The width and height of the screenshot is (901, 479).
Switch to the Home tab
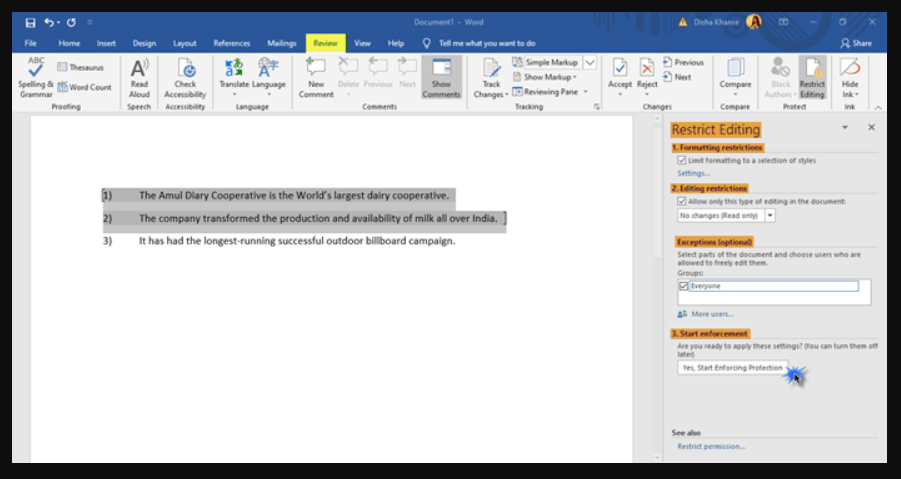click(x=69, y=43)
